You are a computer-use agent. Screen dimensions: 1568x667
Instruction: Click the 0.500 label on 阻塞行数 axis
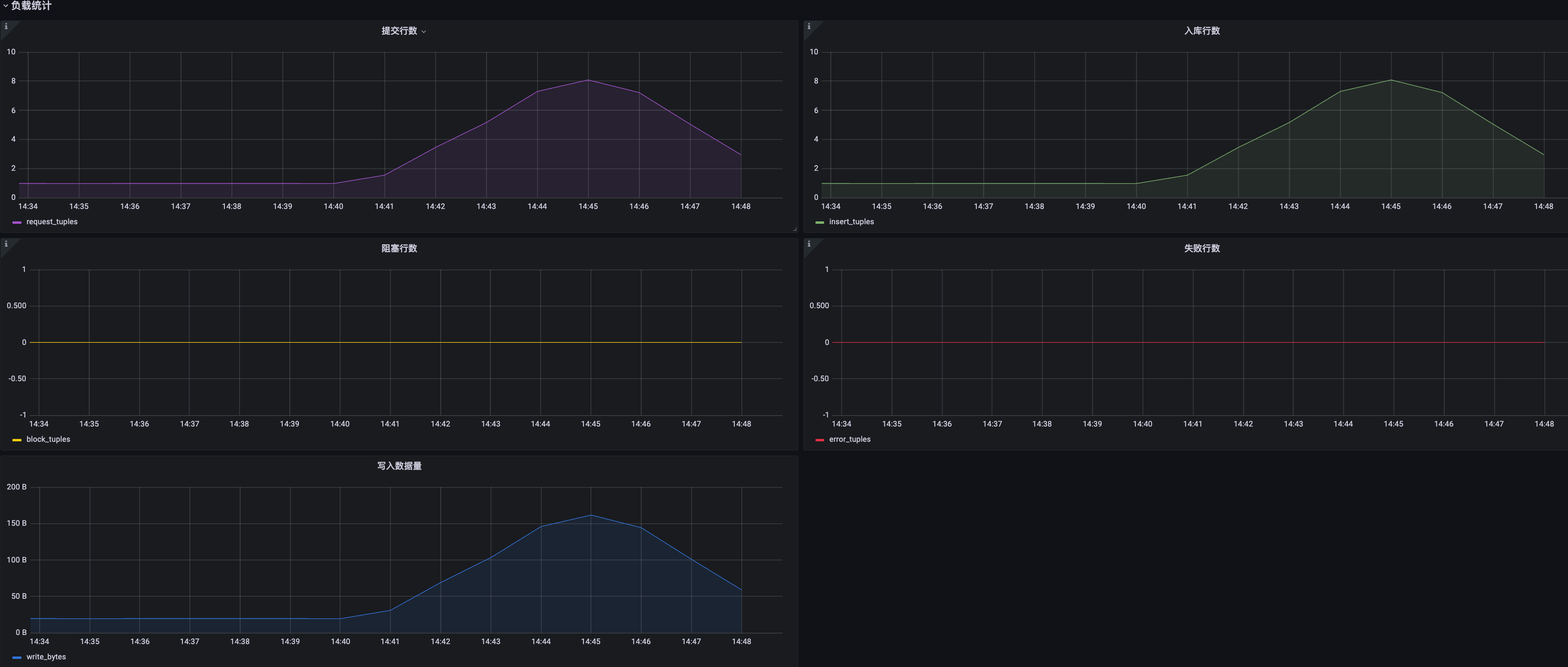[16, 306]
